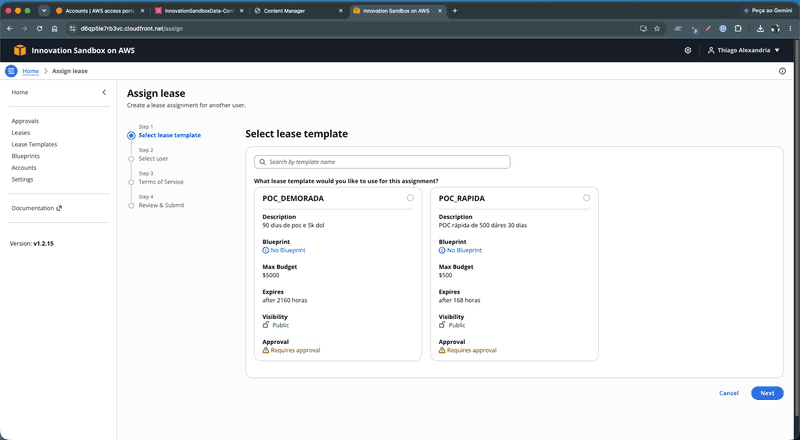Click the approval warning icon in POC_DEMORADA
This screenshot has width=800, height=440.
pyautogui.click(x=266, y=350)
